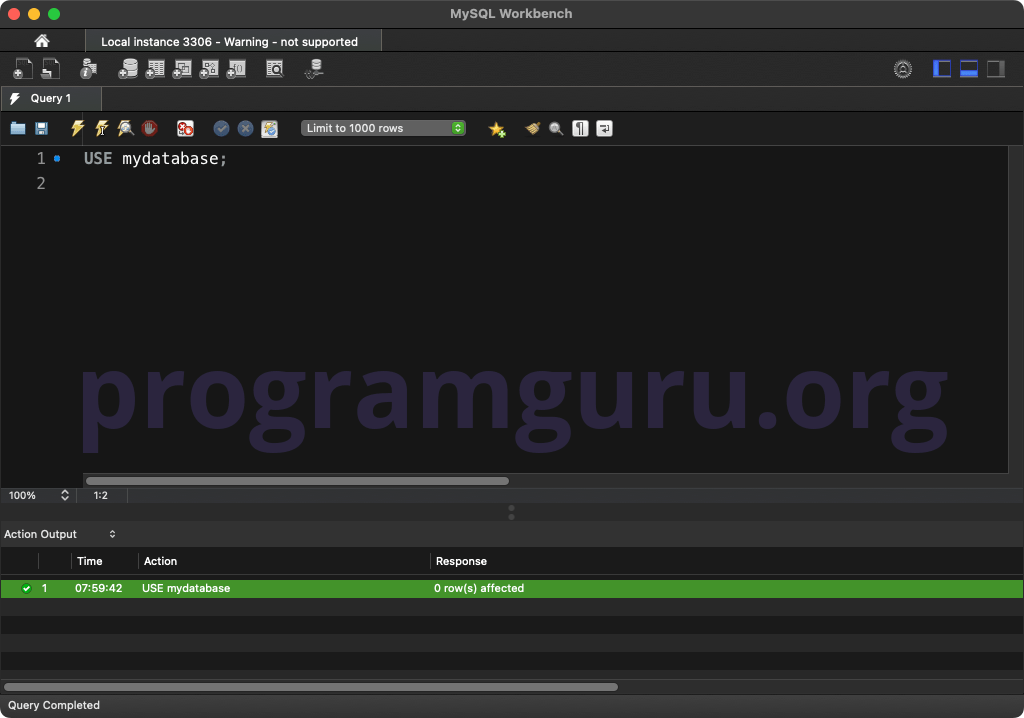Commit the transaction

[x=221, y=128]
